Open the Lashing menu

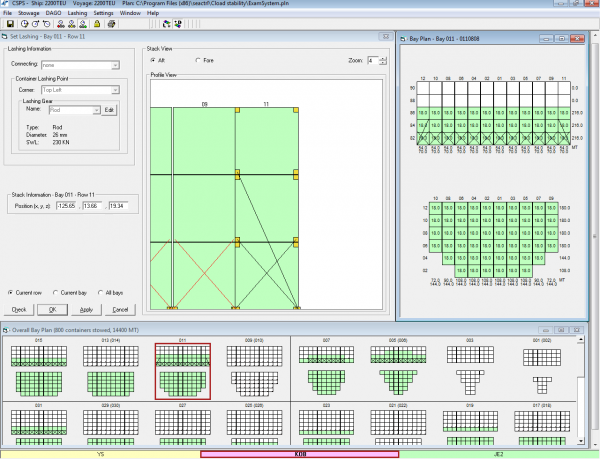pos(77,12)
